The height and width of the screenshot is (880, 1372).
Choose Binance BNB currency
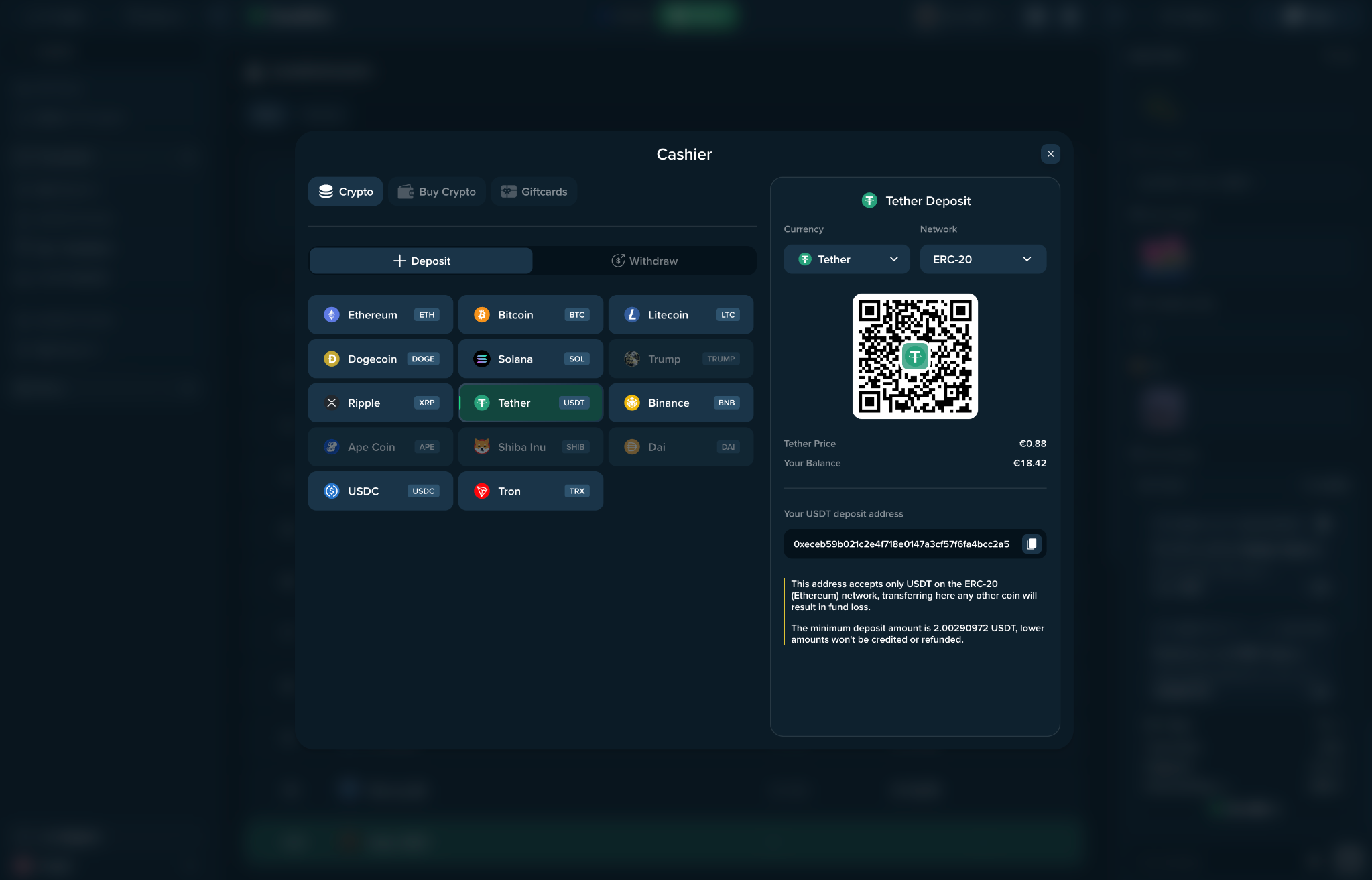[681, 403]
